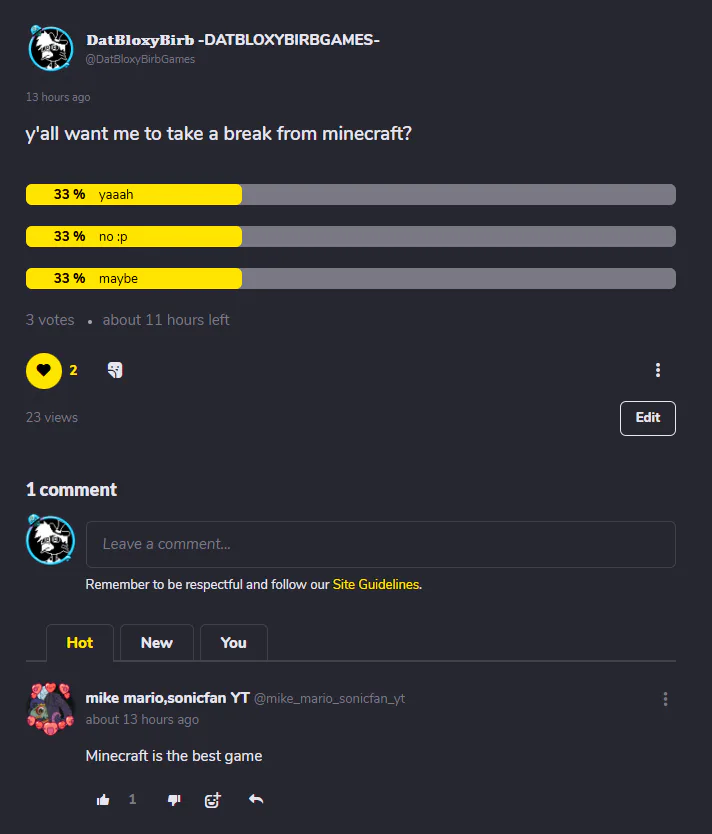Open the comment's three-dot menu
This screenshot has height=834, width=712.
click(665, 699)
